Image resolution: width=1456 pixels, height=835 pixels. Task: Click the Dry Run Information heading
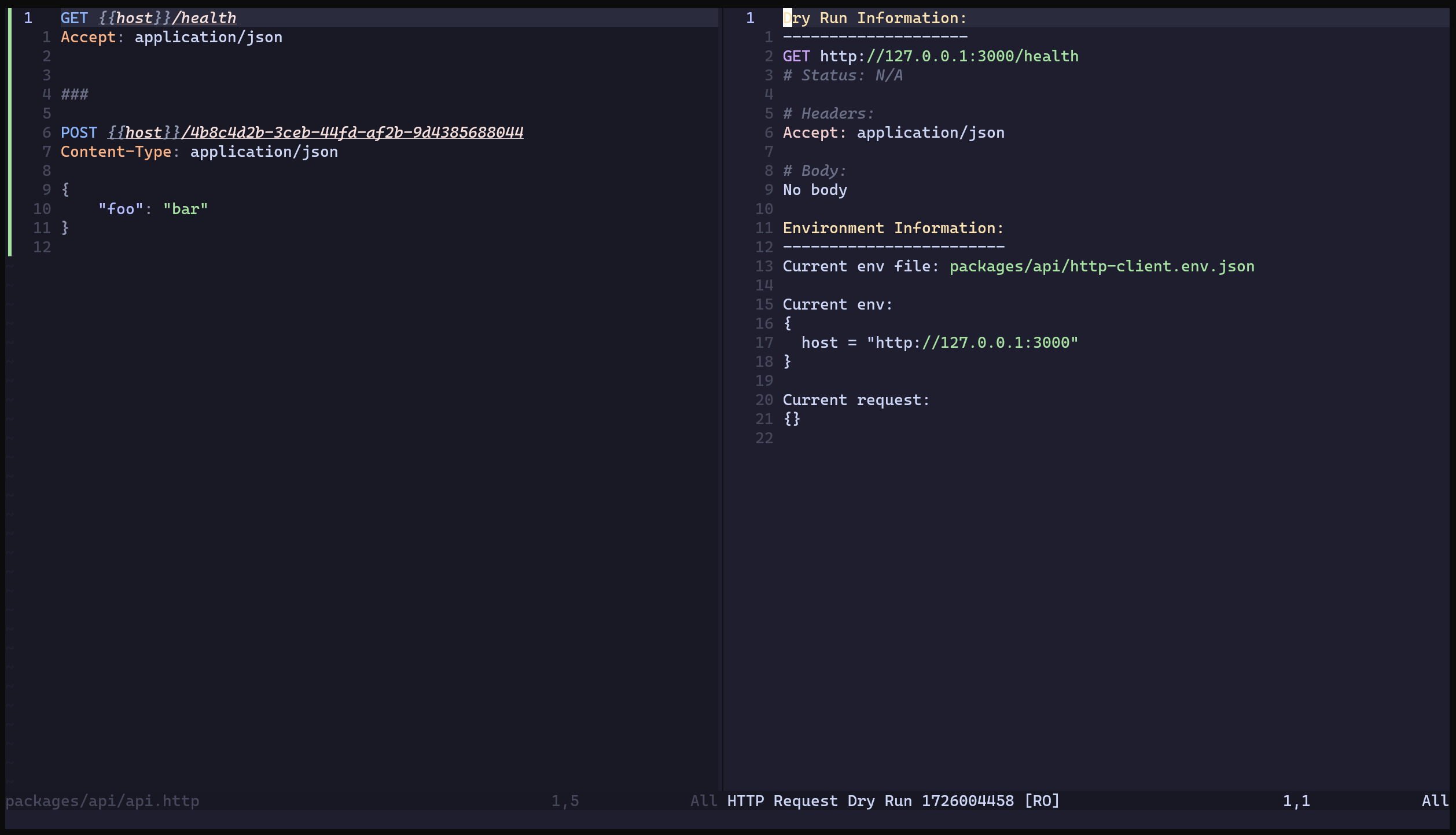[x=874, y=18]
